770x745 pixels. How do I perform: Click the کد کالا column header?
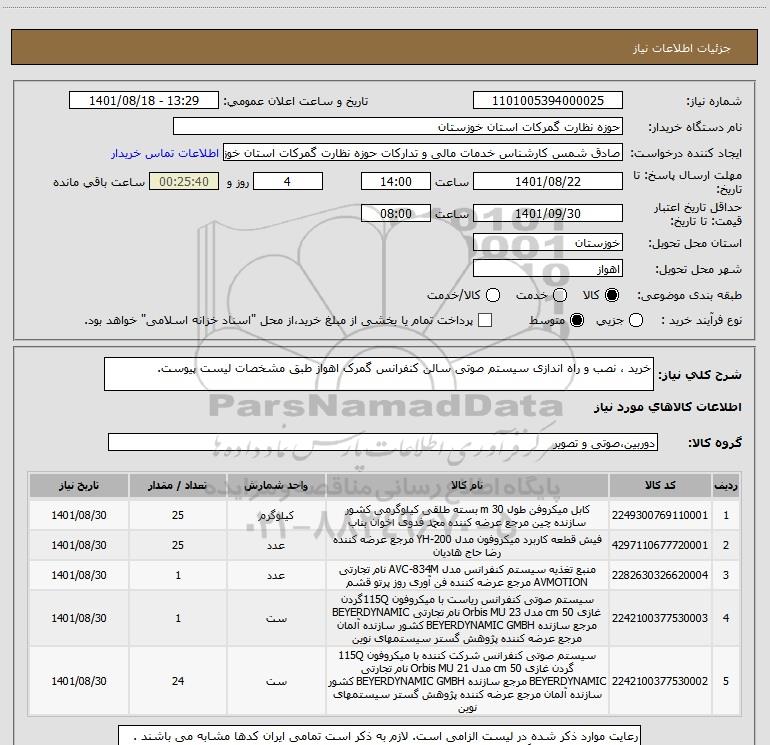[x=660, y=485]
